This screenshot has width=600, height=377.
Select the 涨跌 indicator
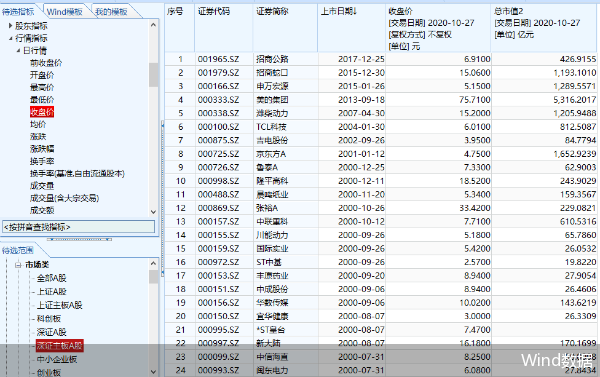[x=38, y=136]
